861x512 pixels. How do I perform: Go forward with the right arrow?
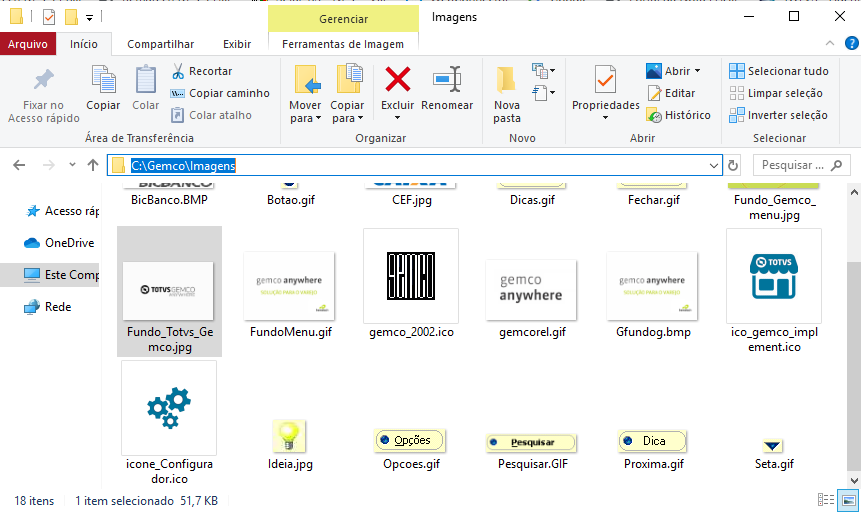49,165
